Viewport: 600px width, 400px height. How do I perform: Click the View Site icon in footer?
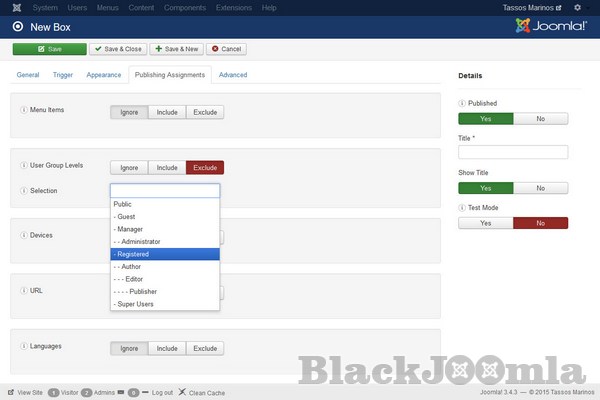(11, 392)
